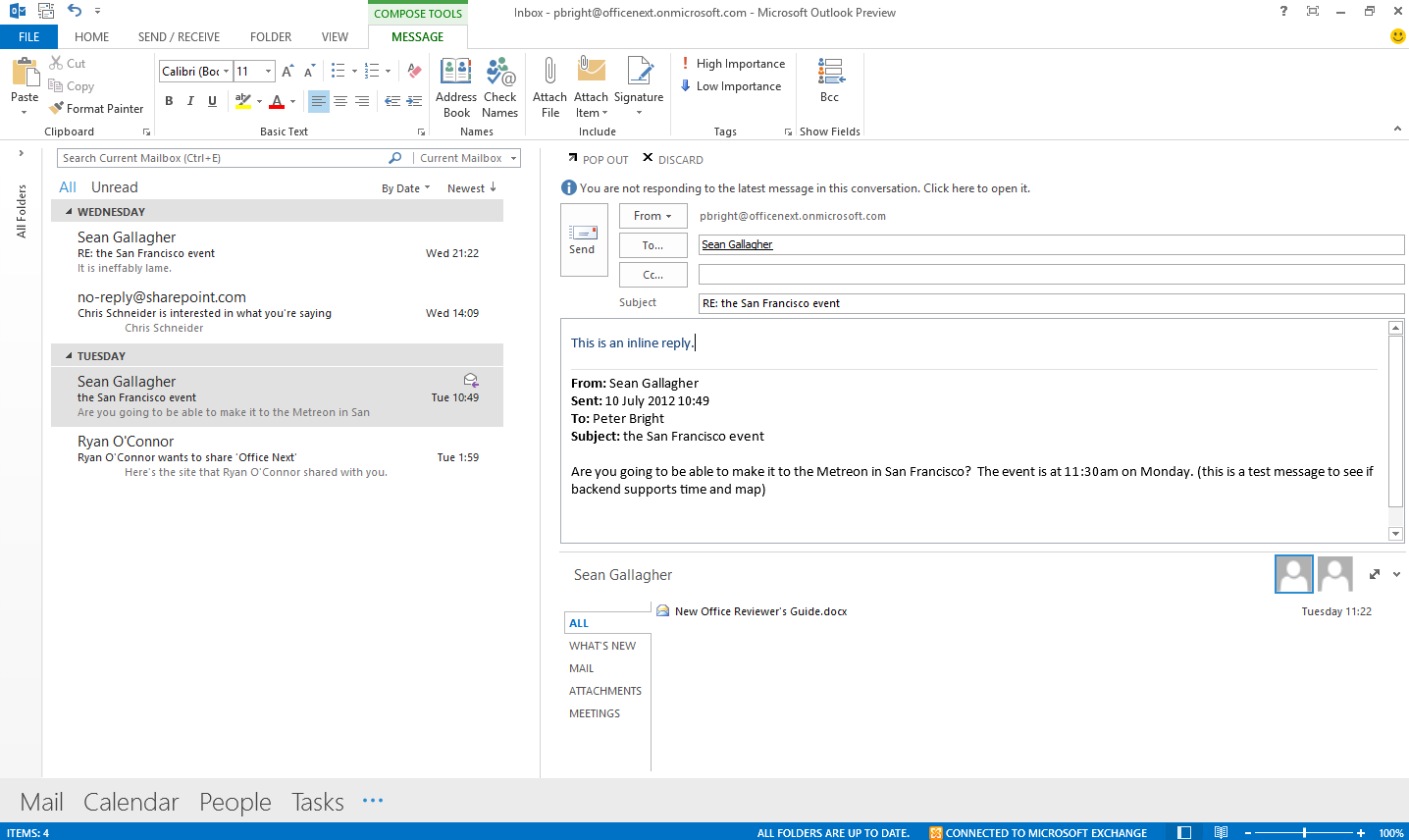Switch to the VIEW ribbon tab
Image resolution: width=1409 pixels, height=840 pixels.
click(x=335, y=36)
